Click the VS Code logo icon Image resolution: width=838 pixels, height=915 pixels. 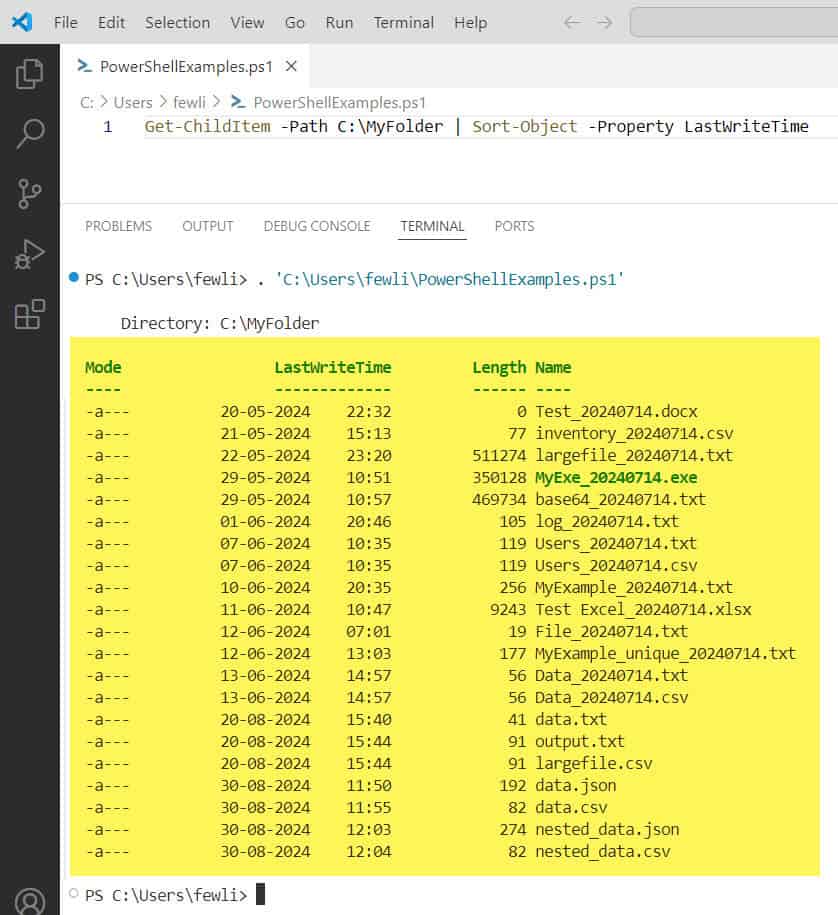(22, 22)
